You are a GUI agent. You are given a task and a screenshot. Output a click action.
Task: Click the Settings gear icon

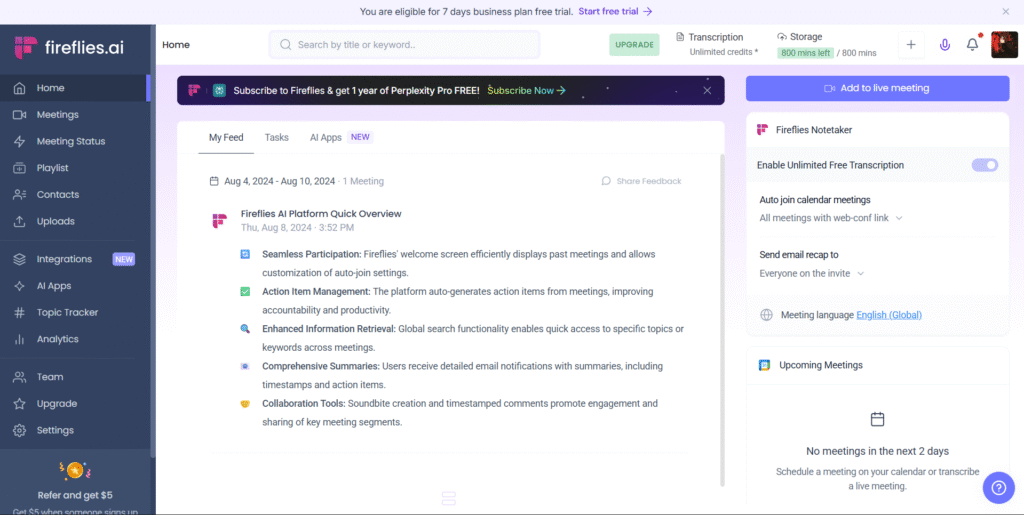coord(20,431)
